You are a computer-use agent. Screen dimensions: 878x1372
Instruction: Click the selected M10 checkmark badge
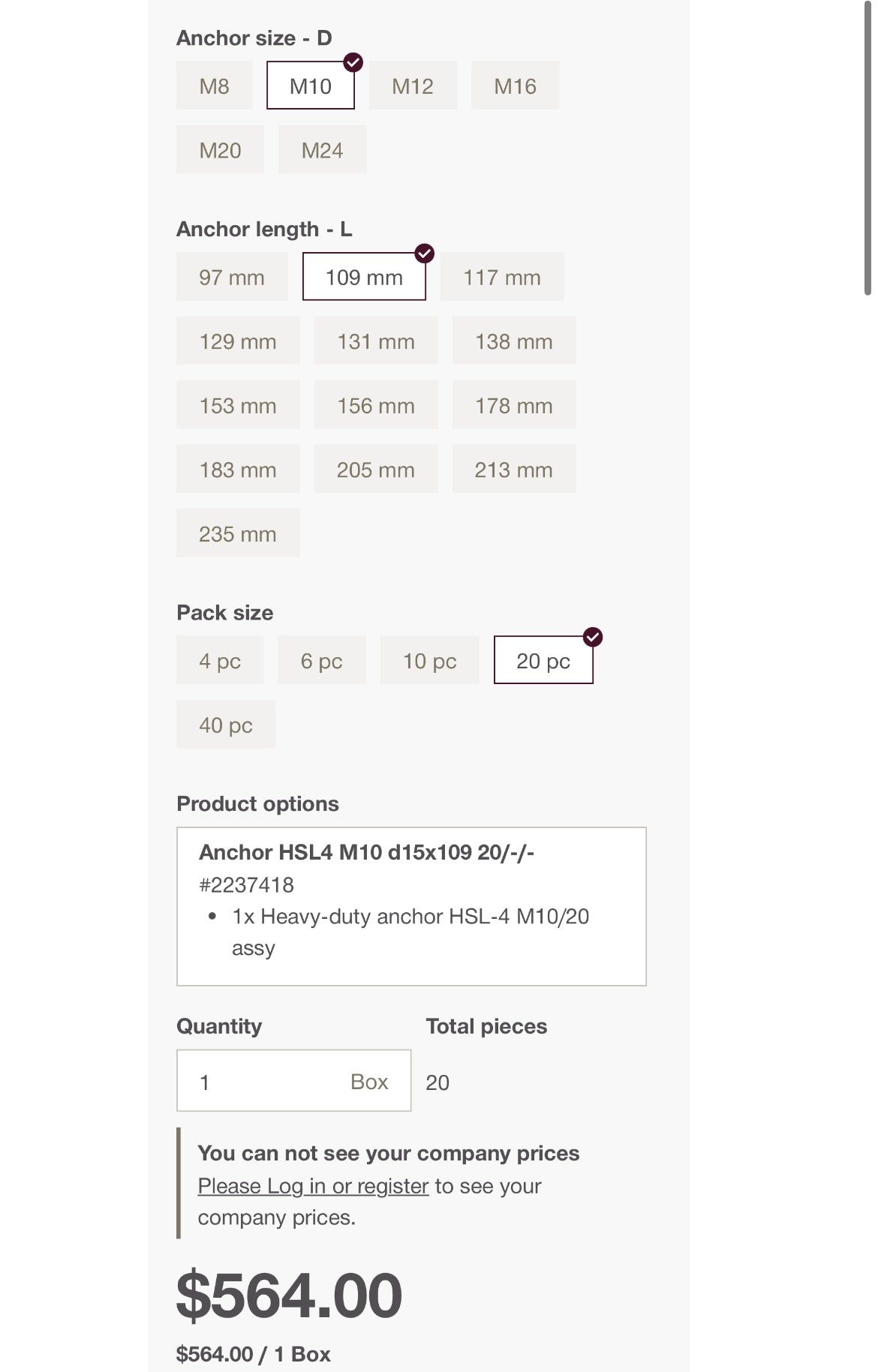point(353,62)
